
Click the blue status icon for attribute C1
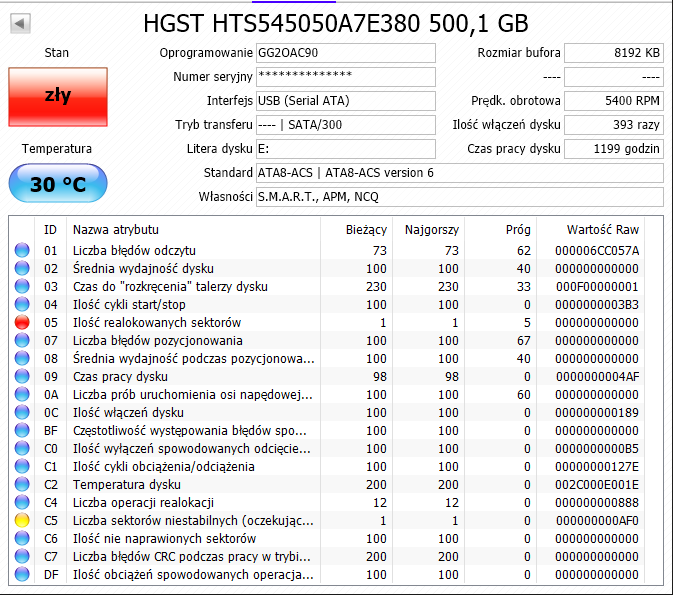click(22, 467)
